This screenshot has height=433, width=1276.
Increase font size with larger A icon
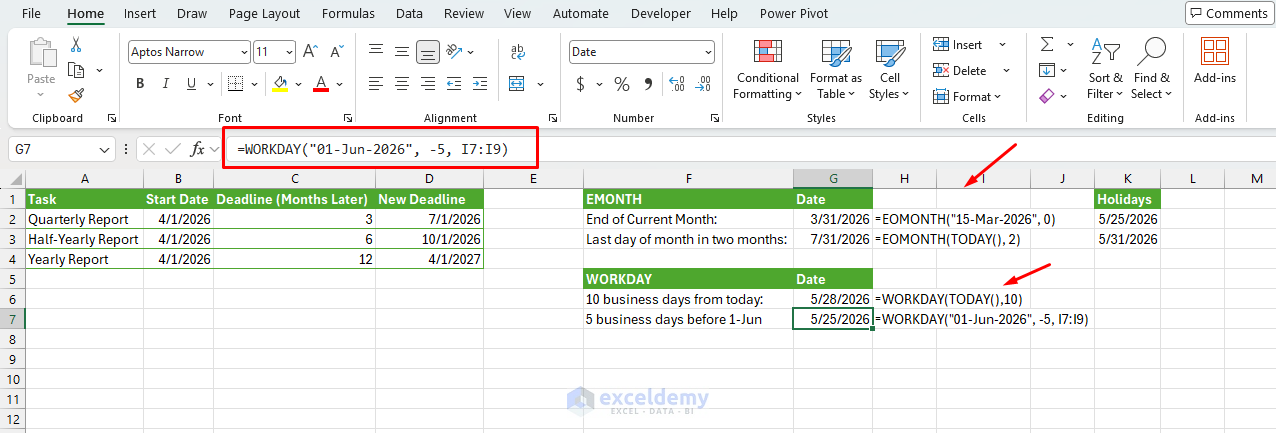pos(311,52)
